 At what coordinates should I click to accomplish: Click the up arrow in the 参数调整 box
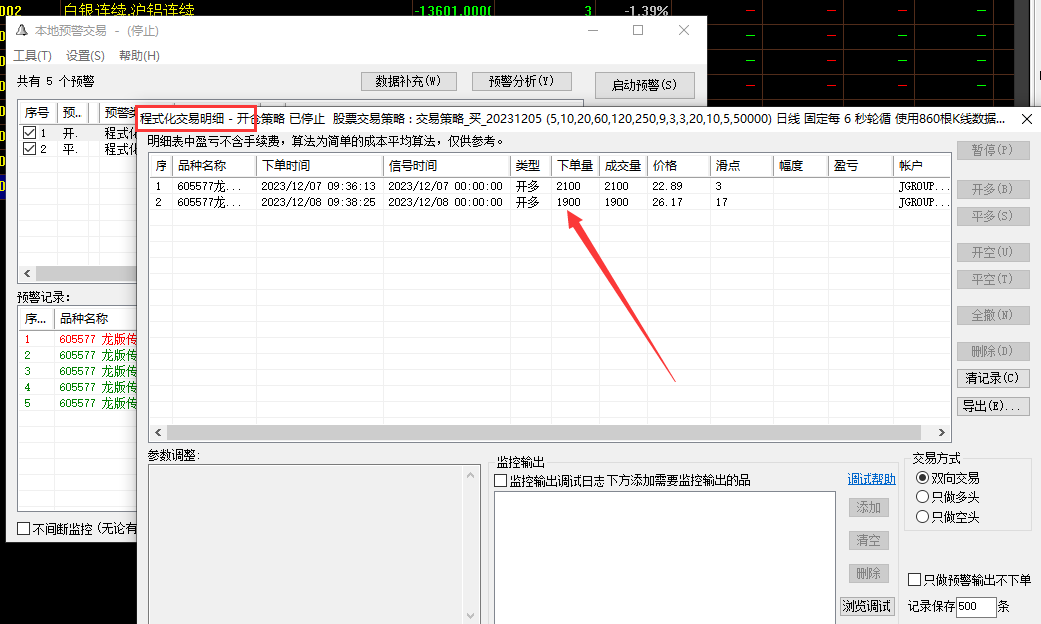[x=471, y=475]
